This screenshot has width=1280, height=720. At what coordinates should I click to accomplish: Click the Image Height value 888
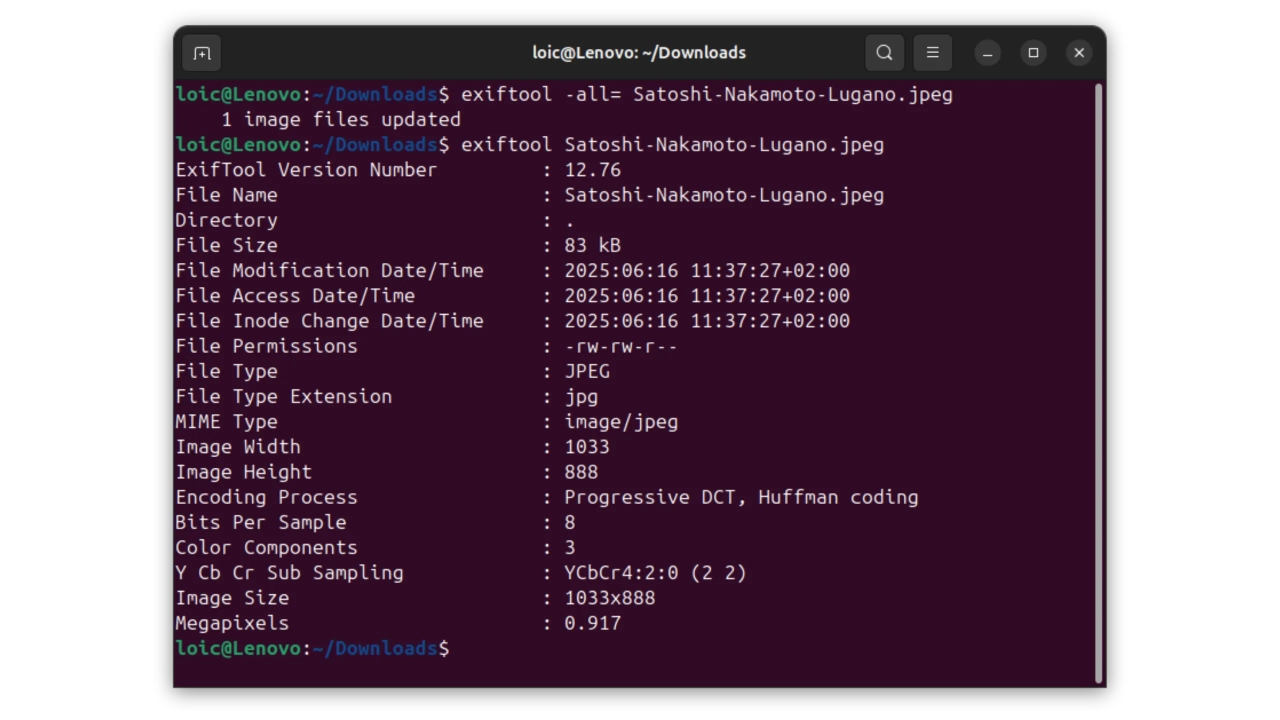point(581,472)
